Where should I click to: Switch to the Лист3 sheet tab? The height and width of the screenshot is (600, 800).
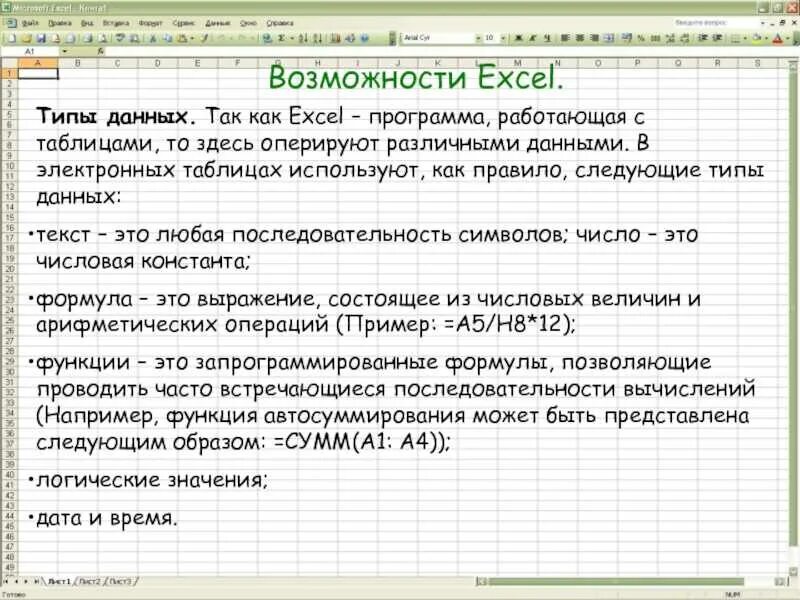(x=119, y=581)
